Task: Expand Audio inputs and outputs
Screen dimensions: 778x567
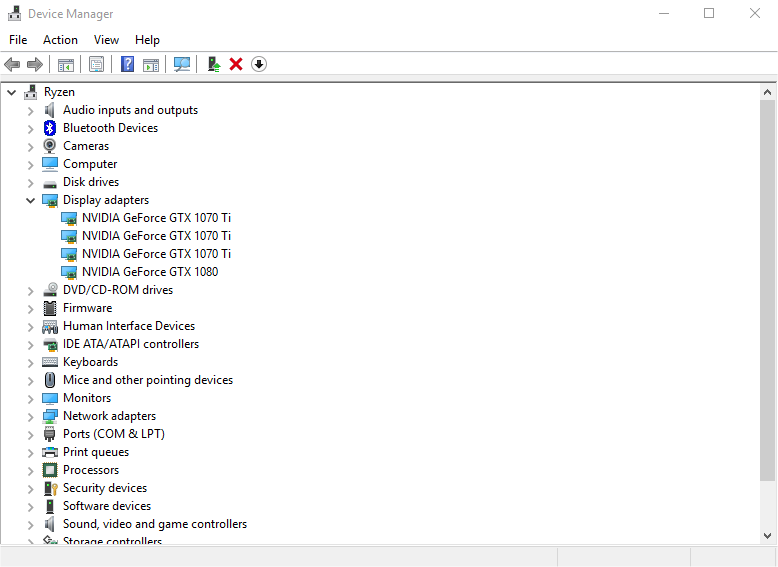Action: tap(31, 111)
